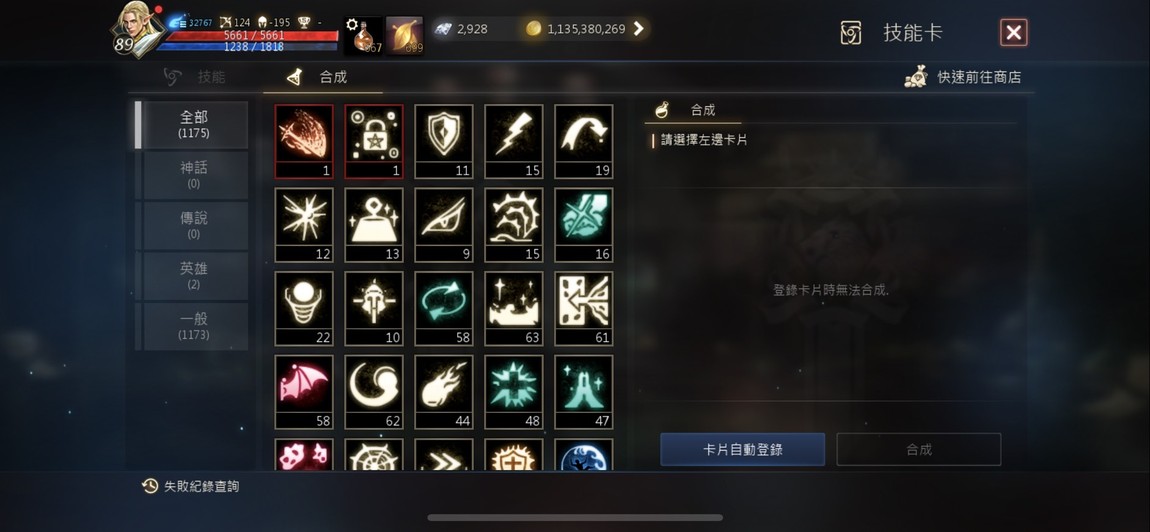The image size is (1150, 532).
Task: Select the curved arrow card with count 19
Action: 584,141
